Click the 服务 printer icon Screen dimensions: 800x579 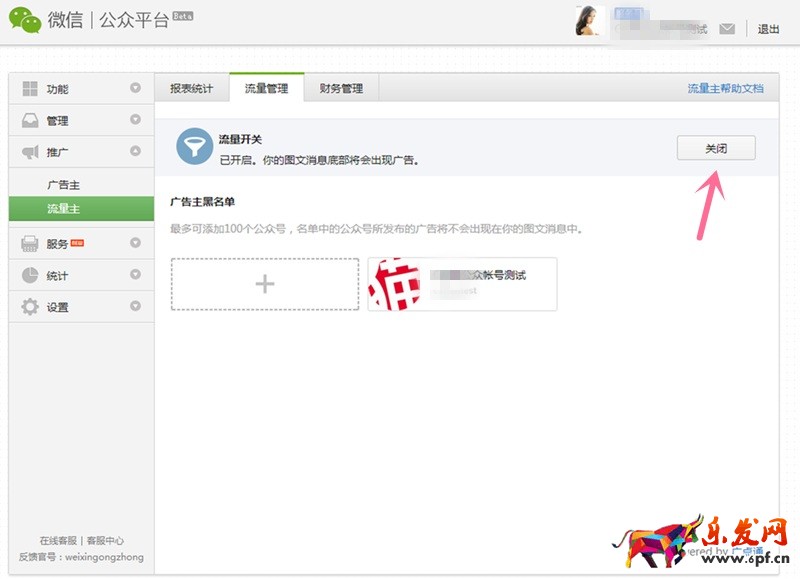coord(30,244)
